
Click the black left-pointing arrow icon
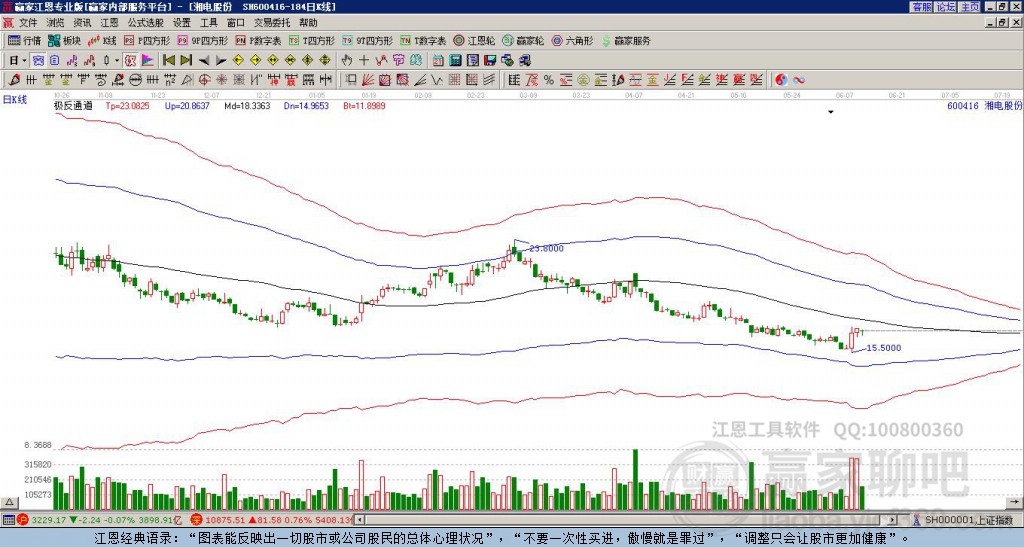(204, 61)
